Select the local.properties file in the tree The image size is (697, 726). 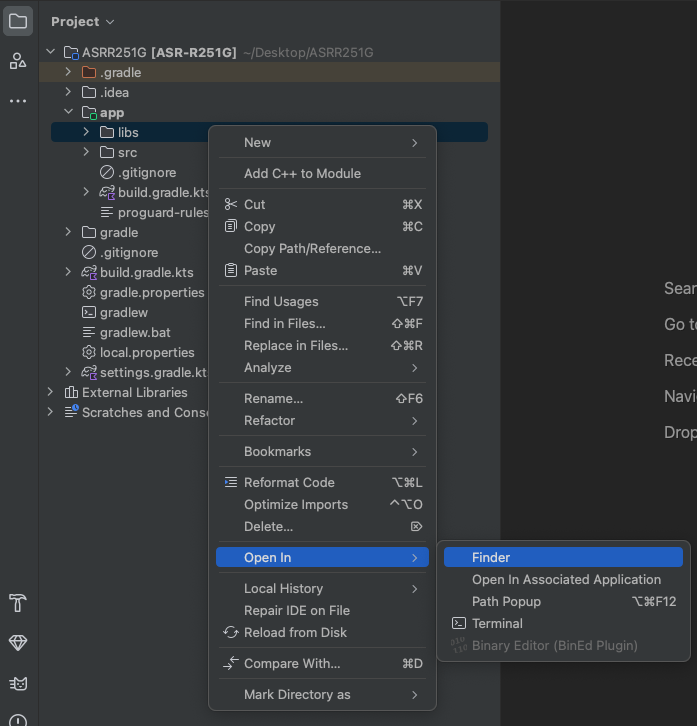point(147,352)
